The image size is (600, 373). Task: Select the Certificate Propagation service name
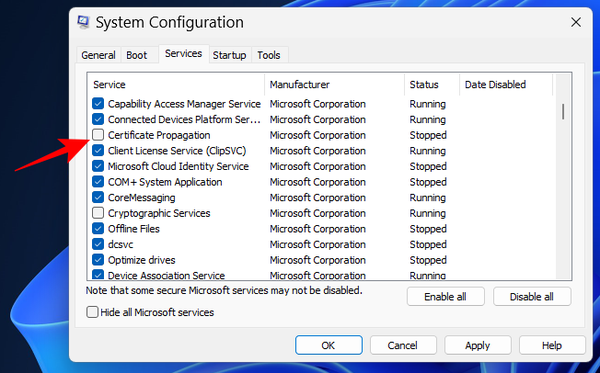(x=159, y=135)
